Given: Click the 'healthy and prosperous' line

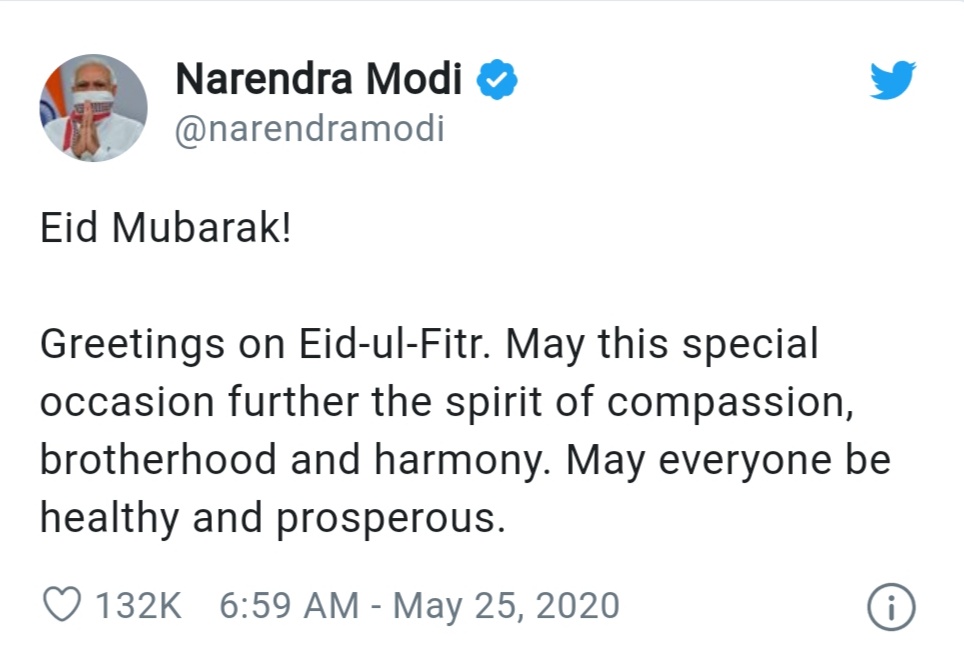Looking at the screenshot, I should (272, 518).
